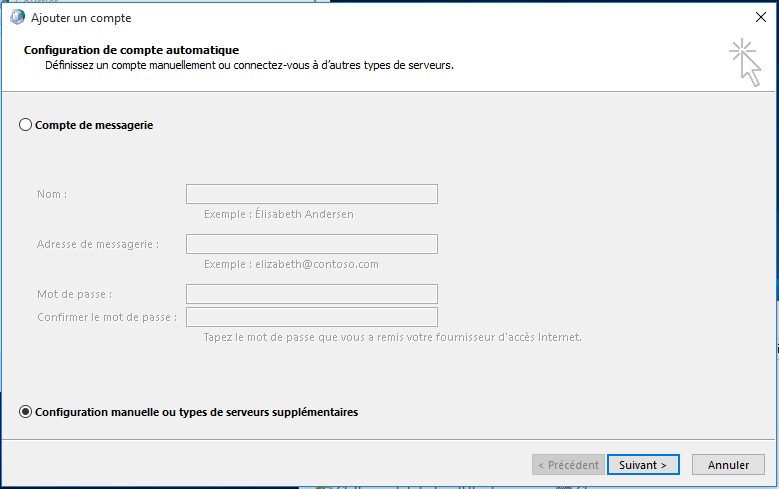
Task: Click the Adresse de messagerie label
Action: pos(98,244)
